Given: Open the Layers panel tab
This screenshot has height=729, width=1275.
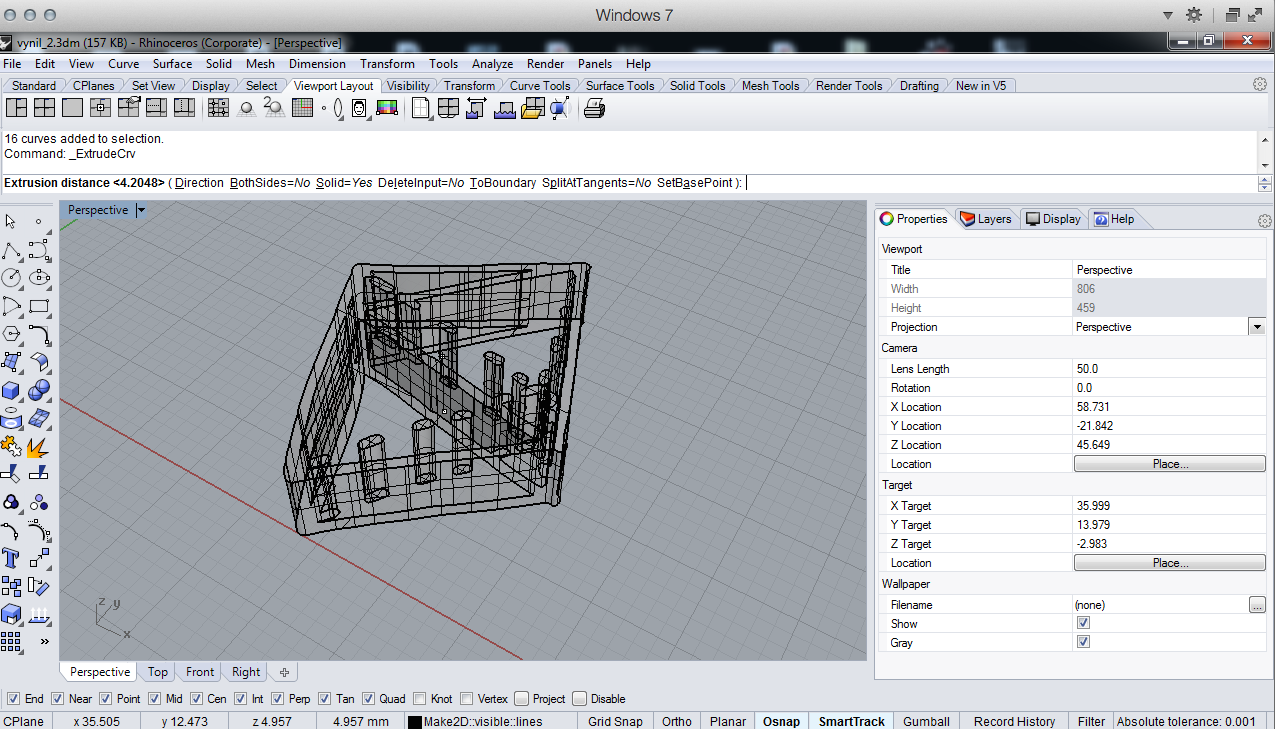Looking at the screenshot, I should 986,219.
